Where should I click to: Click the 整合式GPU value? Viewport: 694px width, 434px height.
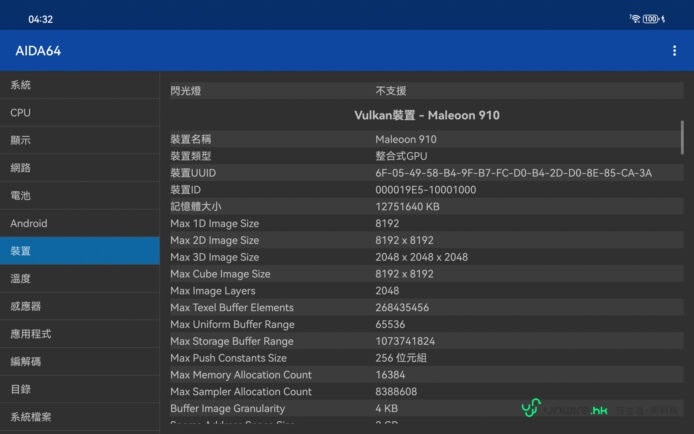point(401,156)
